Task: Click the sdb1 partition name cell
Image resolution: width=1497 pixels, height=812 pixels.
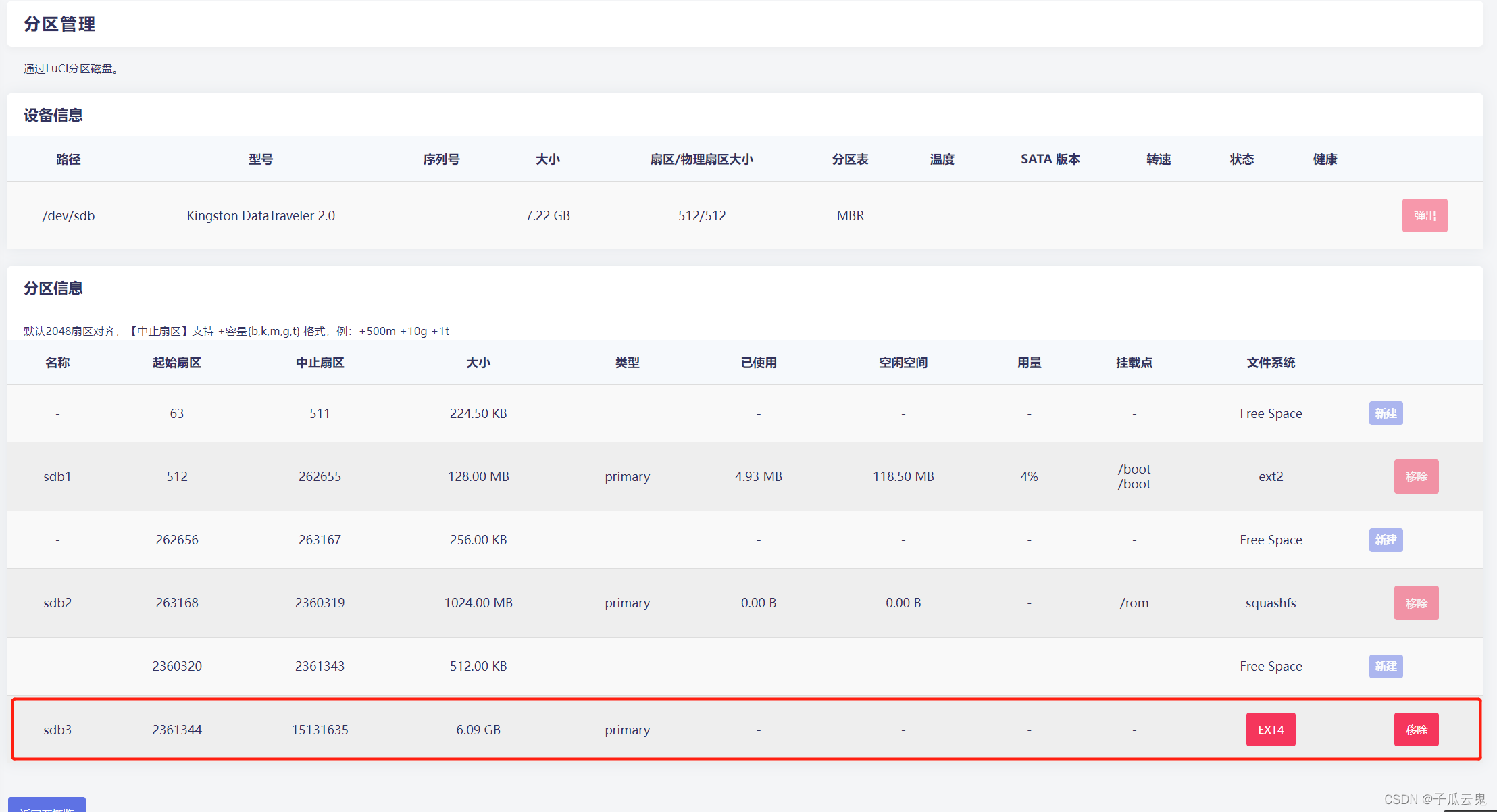Action: [x=57, y=476]
